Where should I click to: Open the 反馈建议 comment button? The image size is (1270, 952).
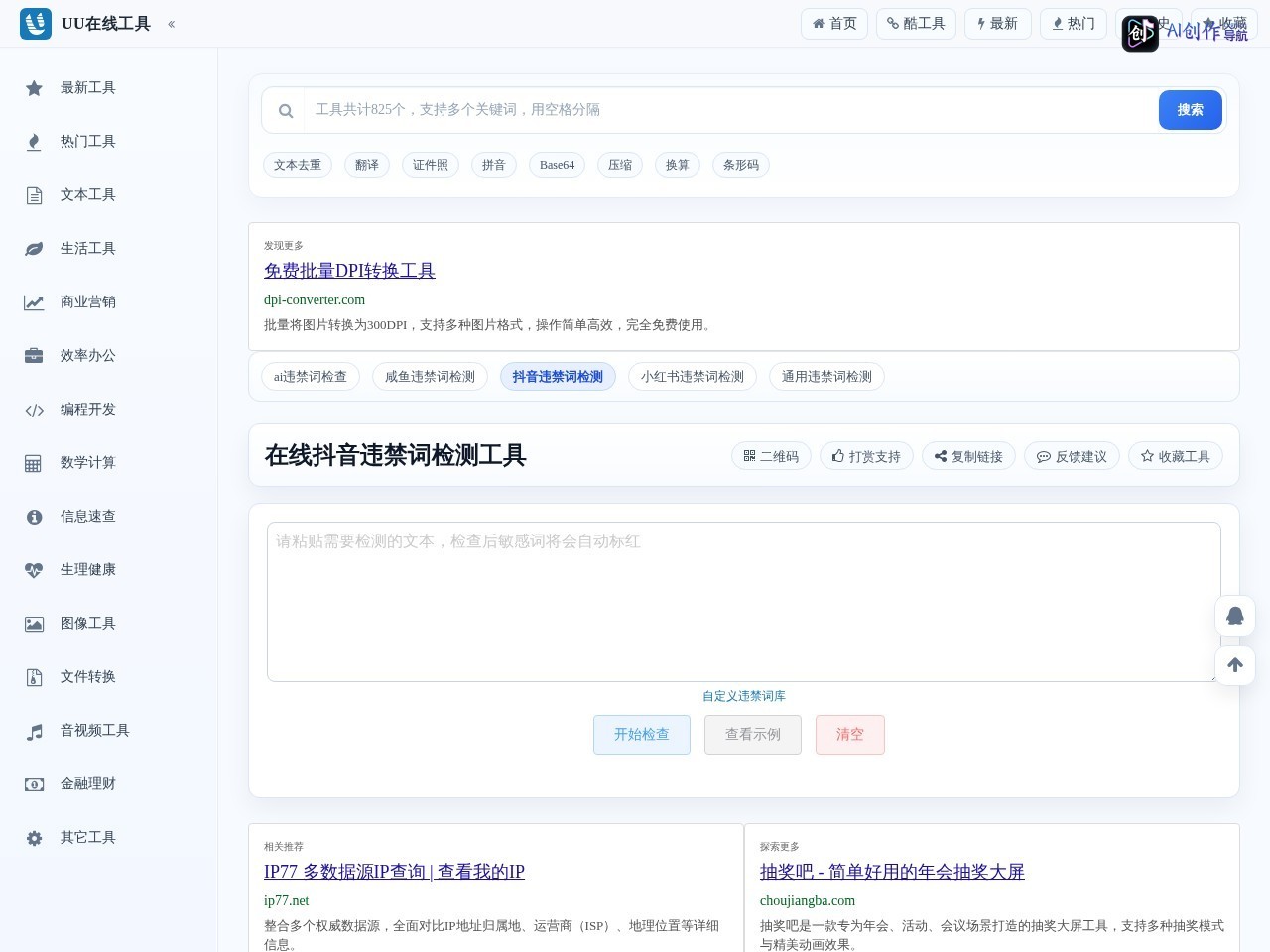[1072, 456]
